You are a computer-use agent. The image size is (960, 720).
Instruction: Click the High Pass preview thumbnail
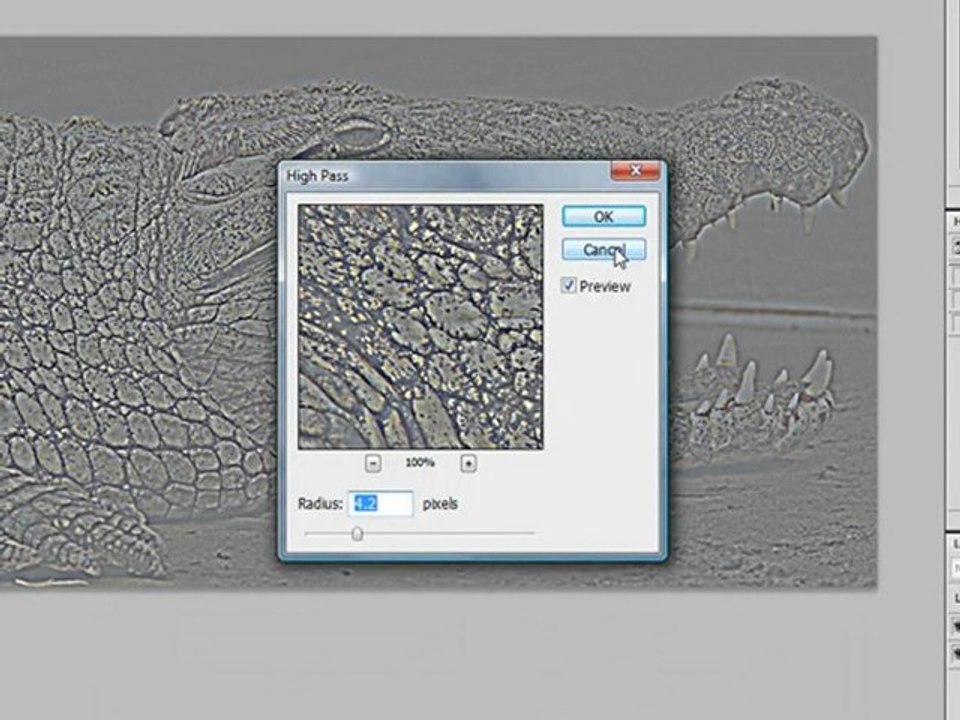pyautogui.click(x=420, y=327)
